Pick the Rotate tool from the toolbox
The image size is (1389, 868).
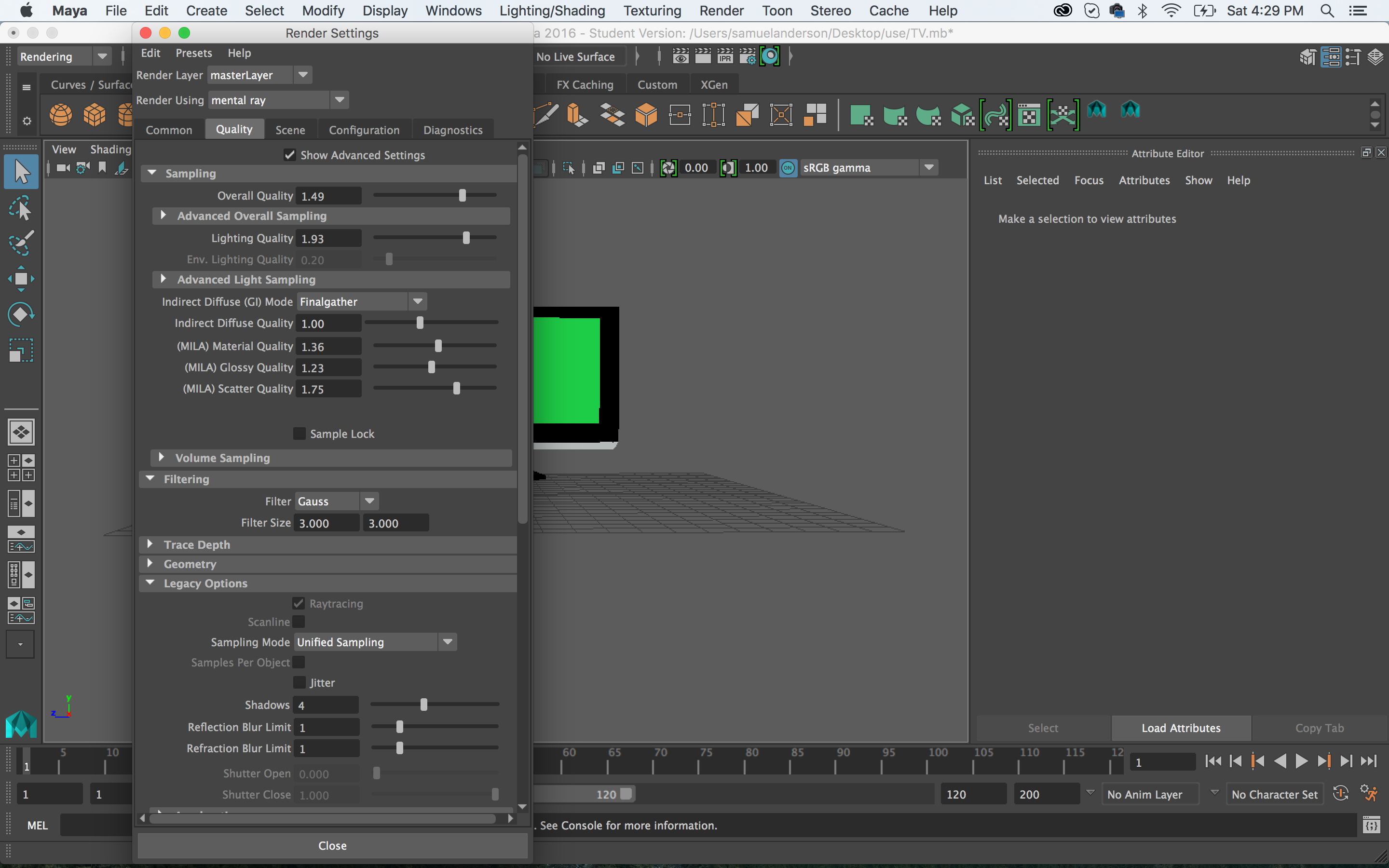21,314
